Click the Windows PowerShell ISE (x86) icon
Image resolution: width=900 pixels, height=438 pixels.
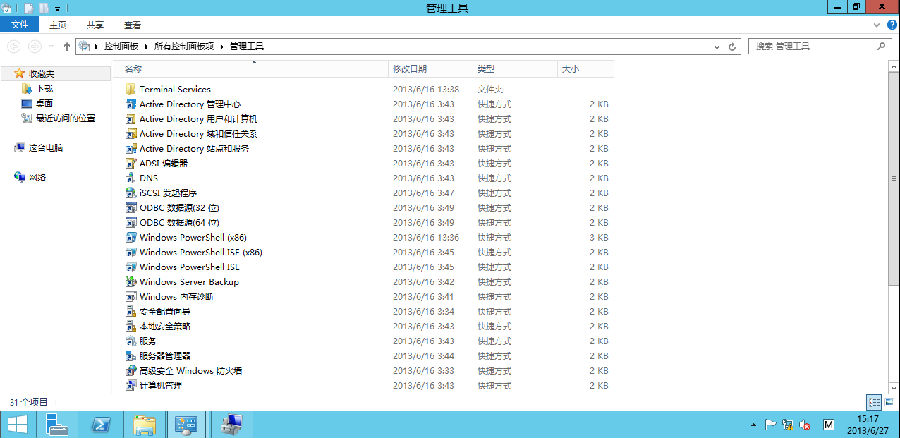click(x=130, y=252)
